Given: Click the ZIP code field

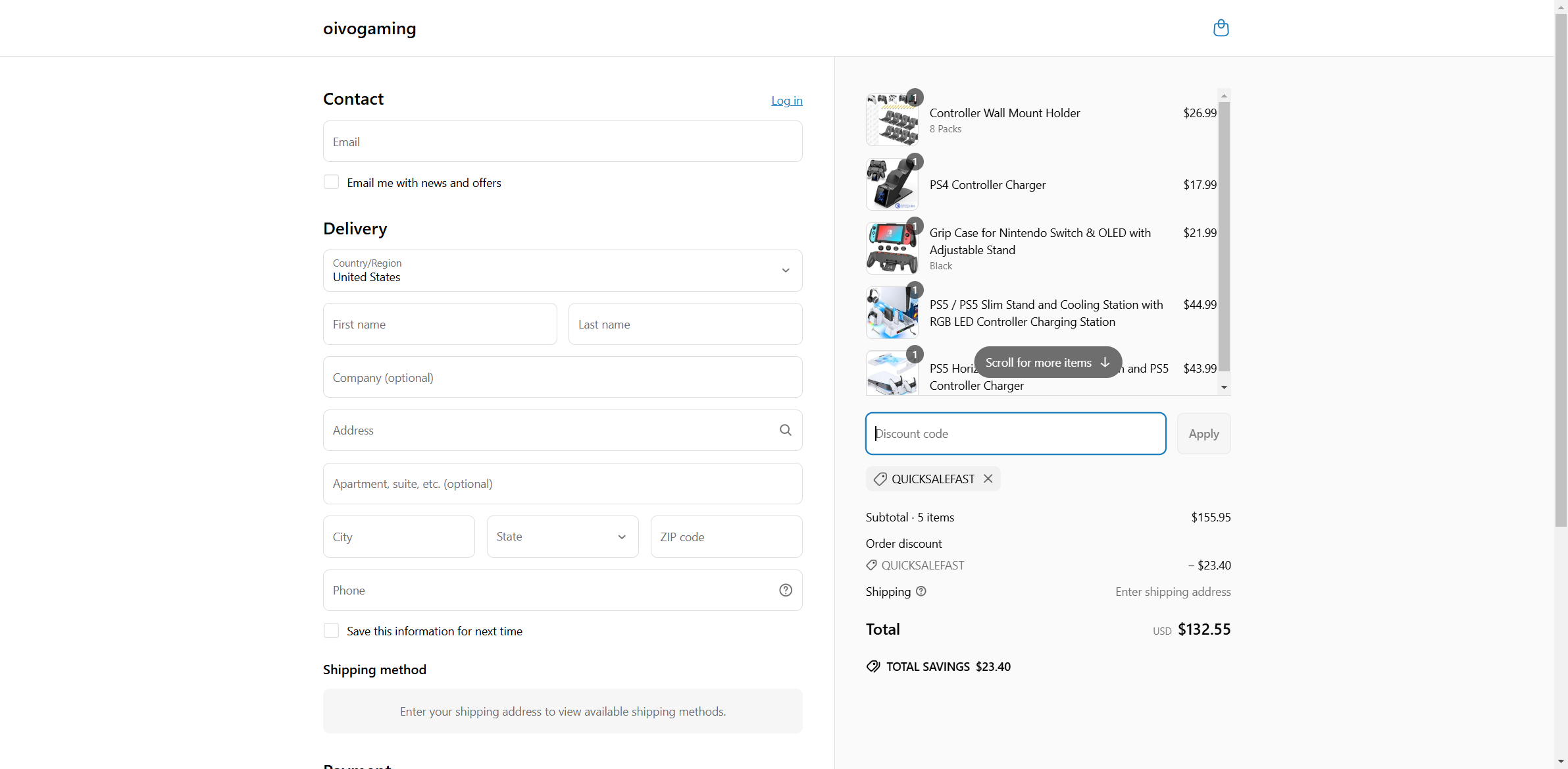Looking at the screenshot, I should point(726,537).
